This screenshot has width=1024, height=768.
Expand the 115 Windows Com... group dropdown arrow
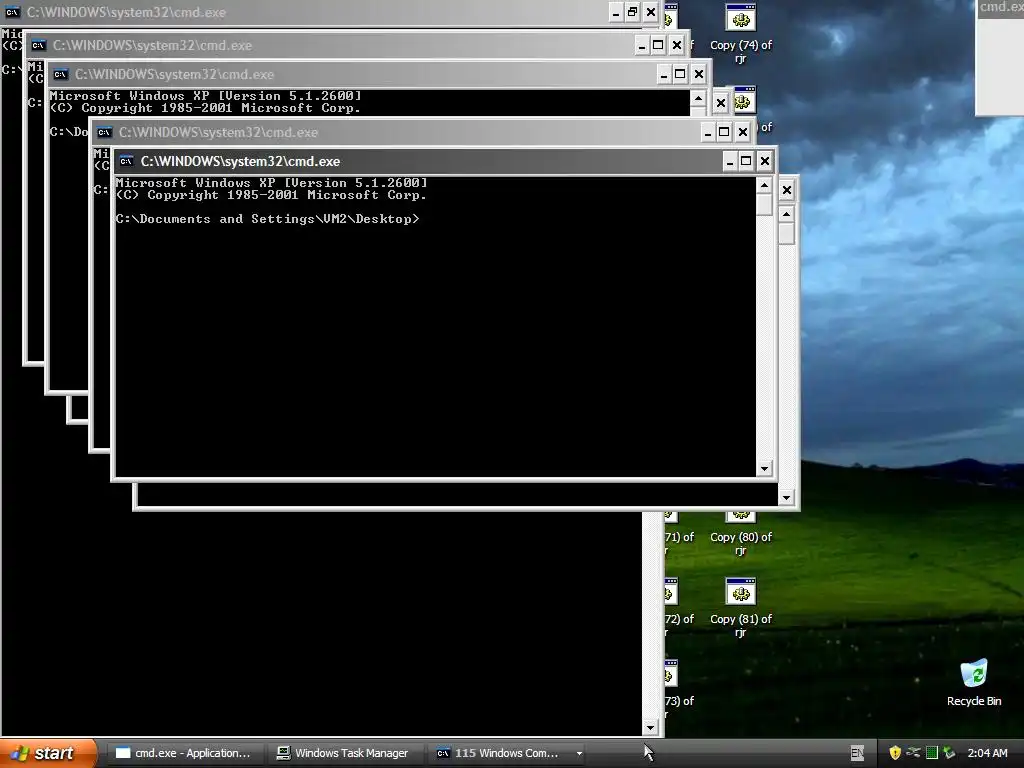pyautogui.click(x=579, y=753)
